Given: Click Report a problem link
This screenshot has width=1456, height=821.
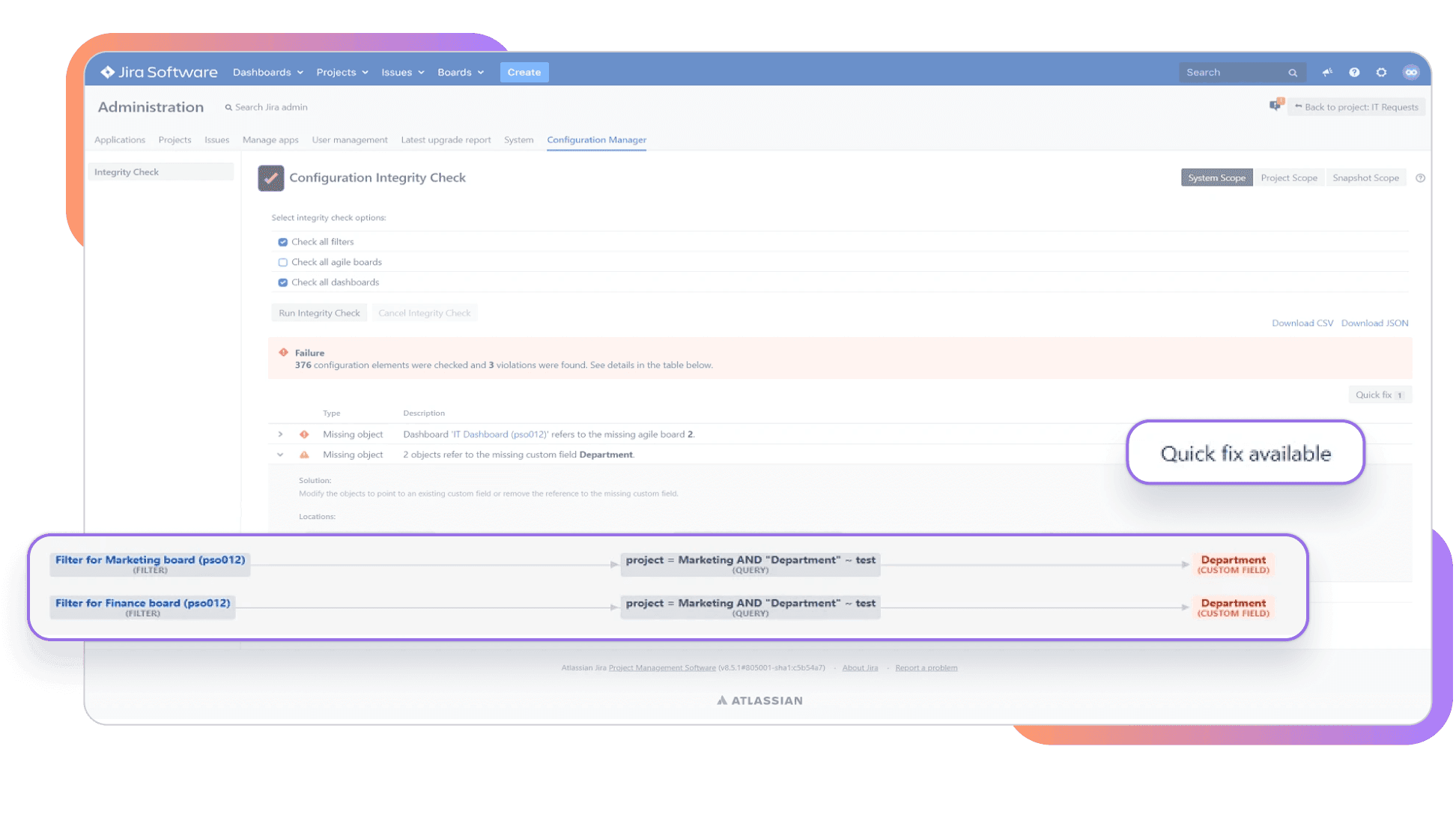Looking at the screenshot, I should (926, 667).
